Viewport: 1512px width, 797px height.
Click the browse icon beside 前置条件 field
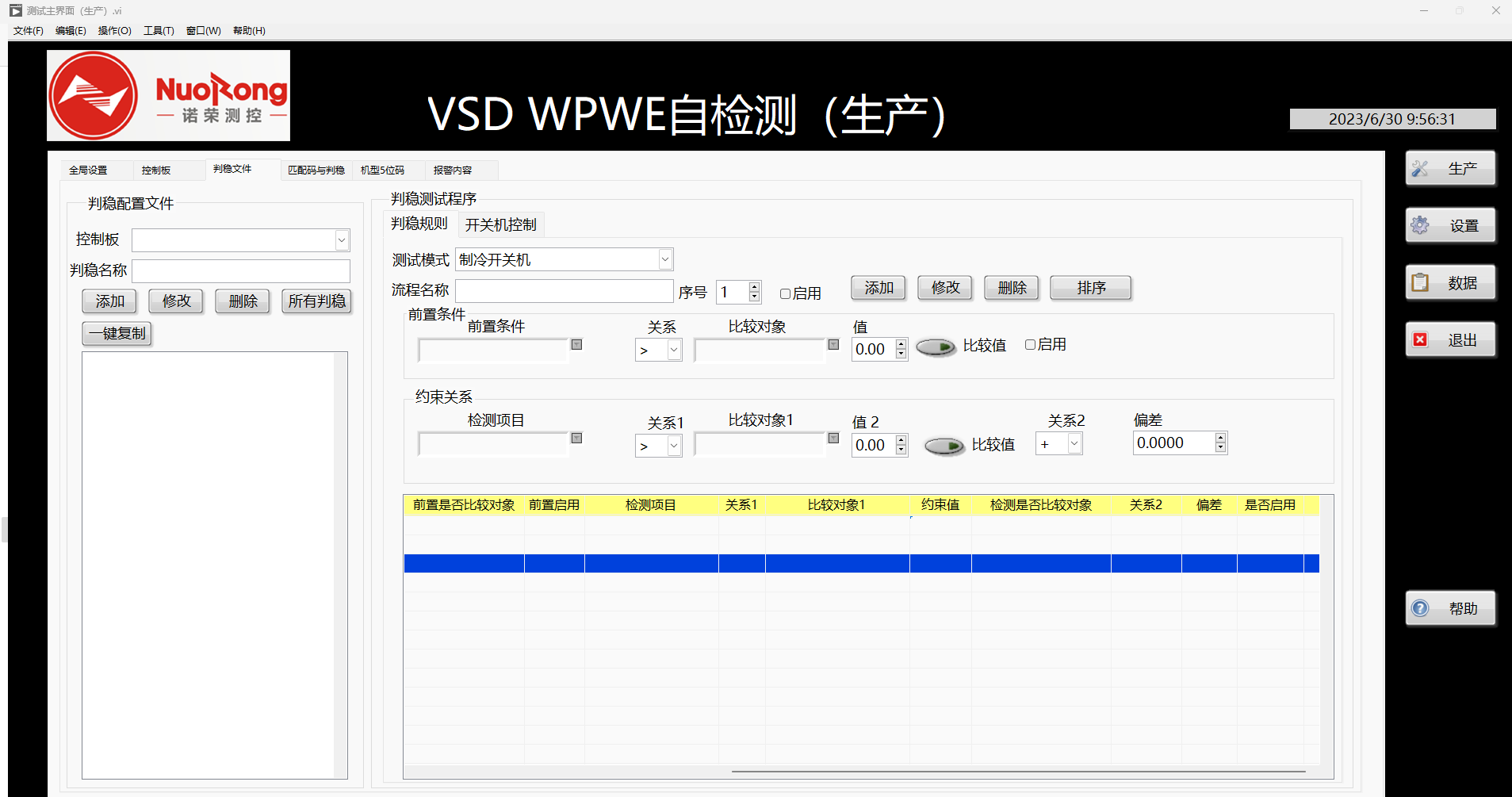tap(576, 344)
